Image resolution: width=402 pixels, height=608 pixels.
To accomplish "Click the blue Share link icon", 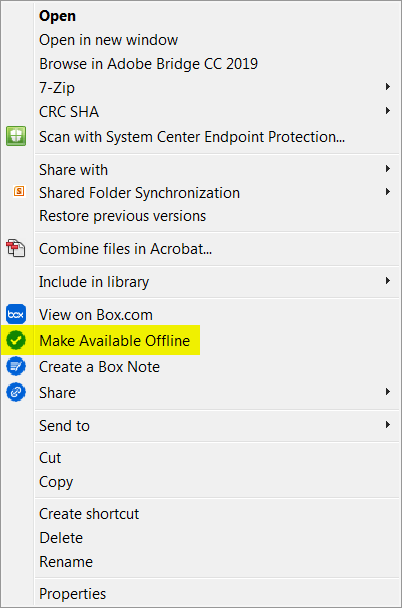I will click(x=16, y=392).
